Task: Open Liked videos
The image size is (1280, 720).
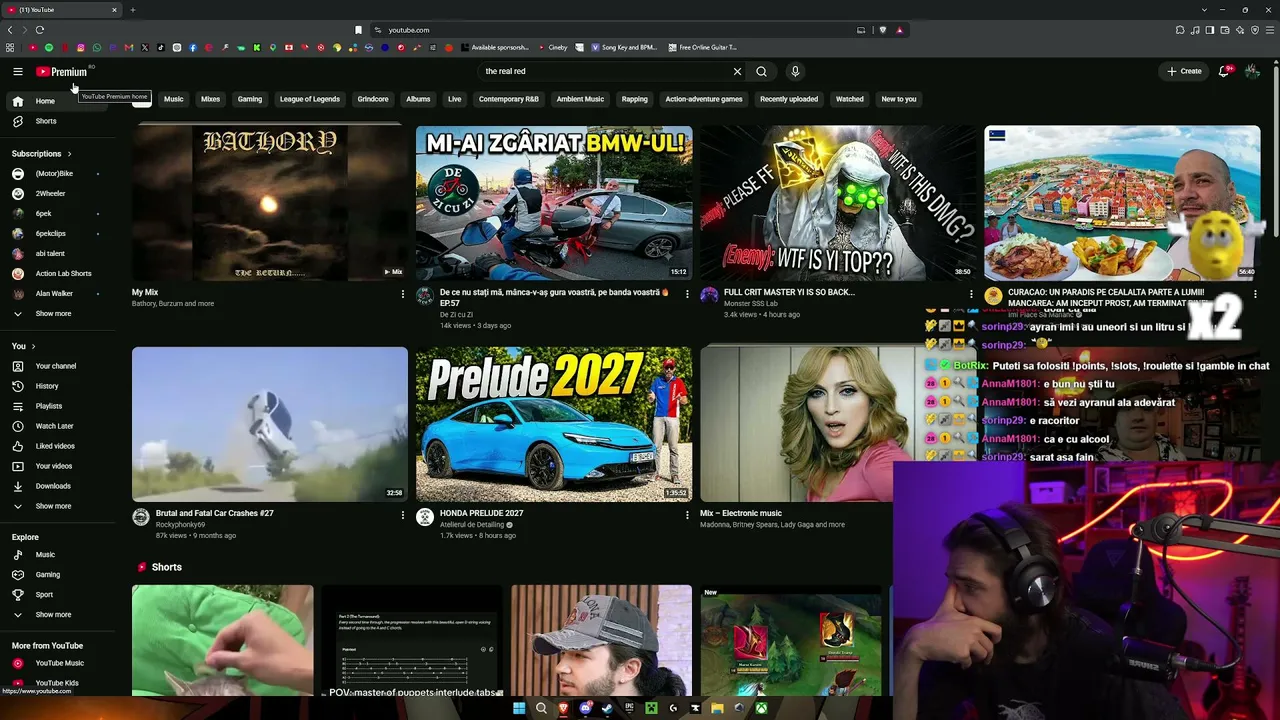Action: coord(56,446)
